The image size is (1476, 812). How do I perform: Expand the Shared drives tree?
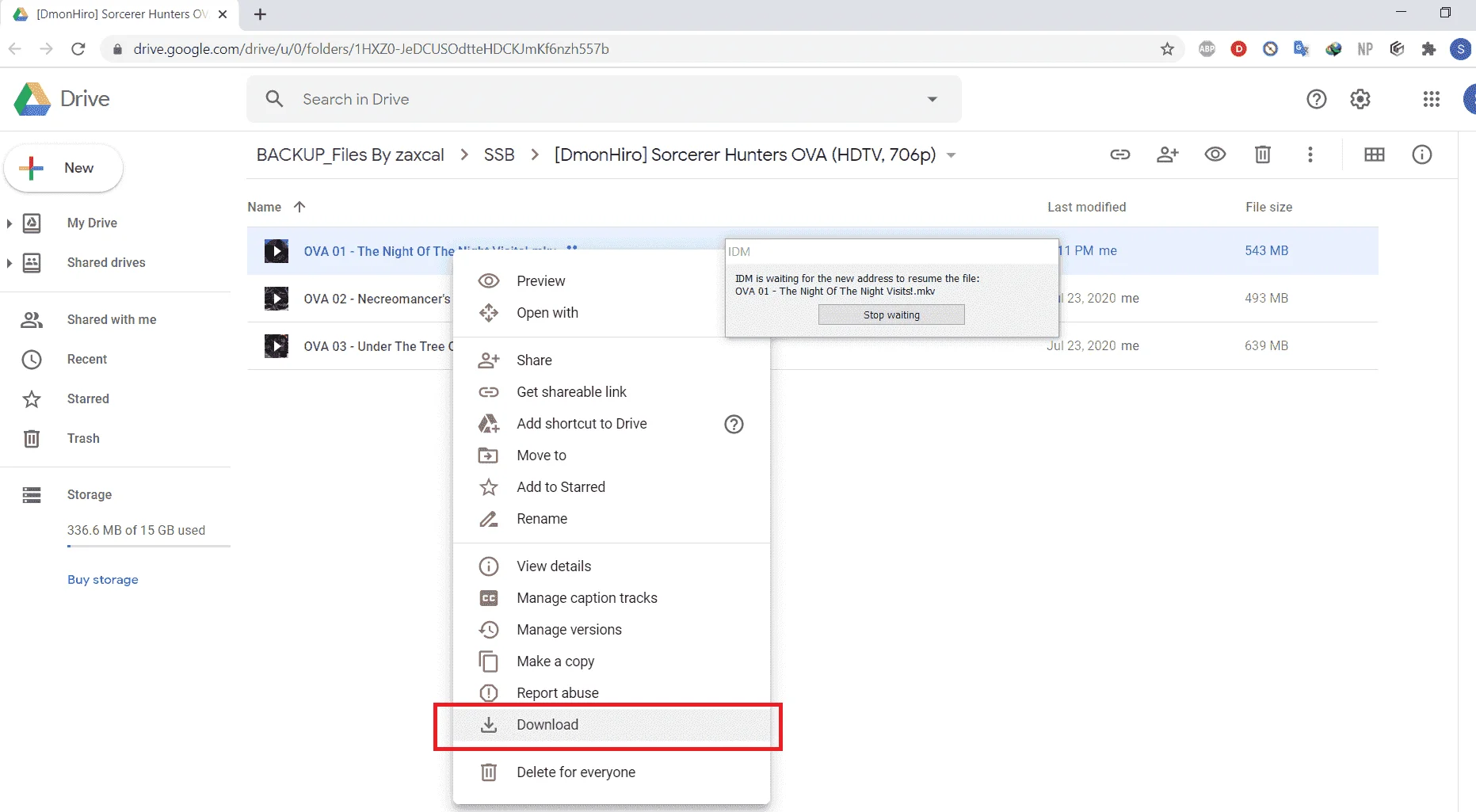click(9, 263)
